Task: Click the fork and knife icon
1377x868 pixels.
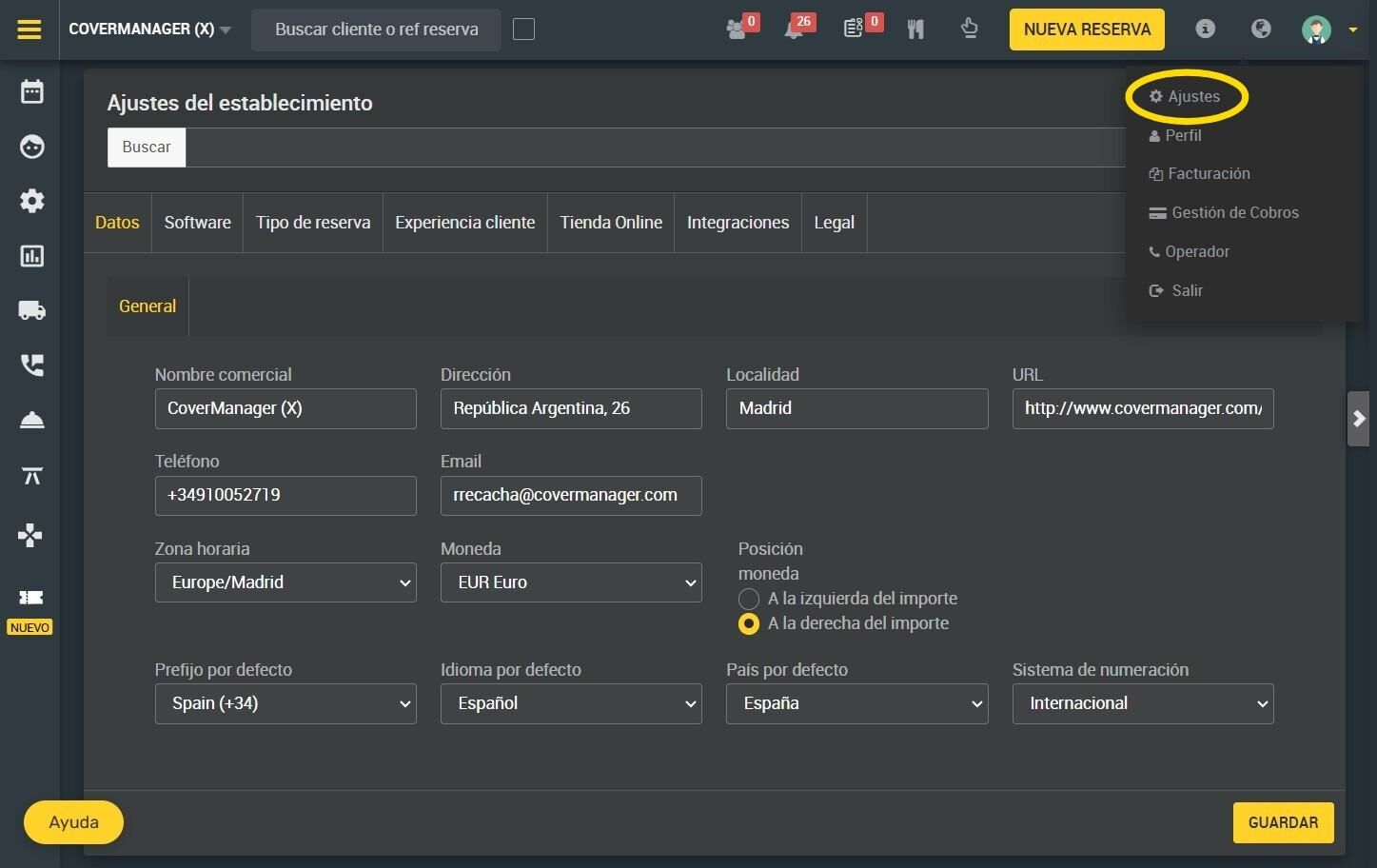Action: click(x=915, y=30)
